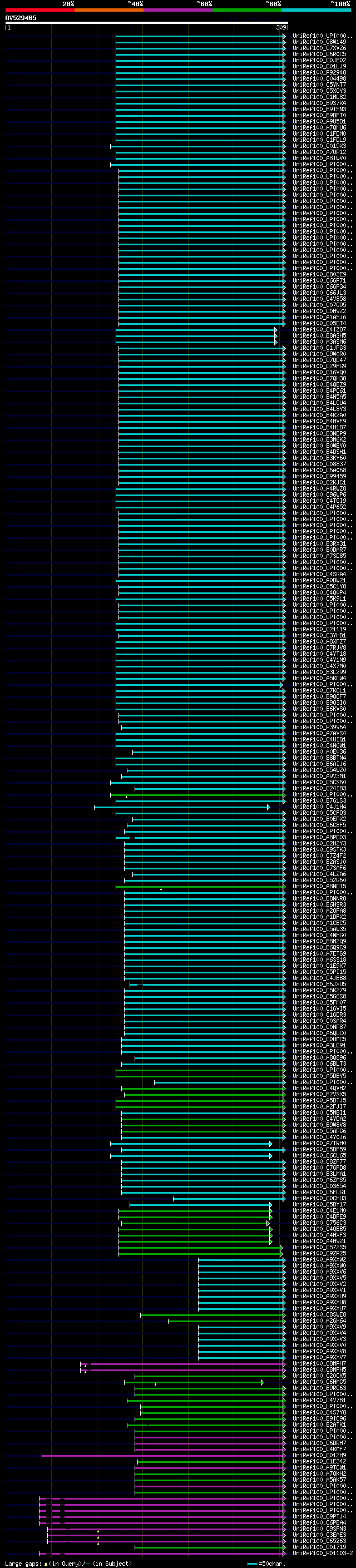Viewport: 356px width, 1568px height.
Task: Click label UniRef100_Q1JPG3
Action: point(319,348)
